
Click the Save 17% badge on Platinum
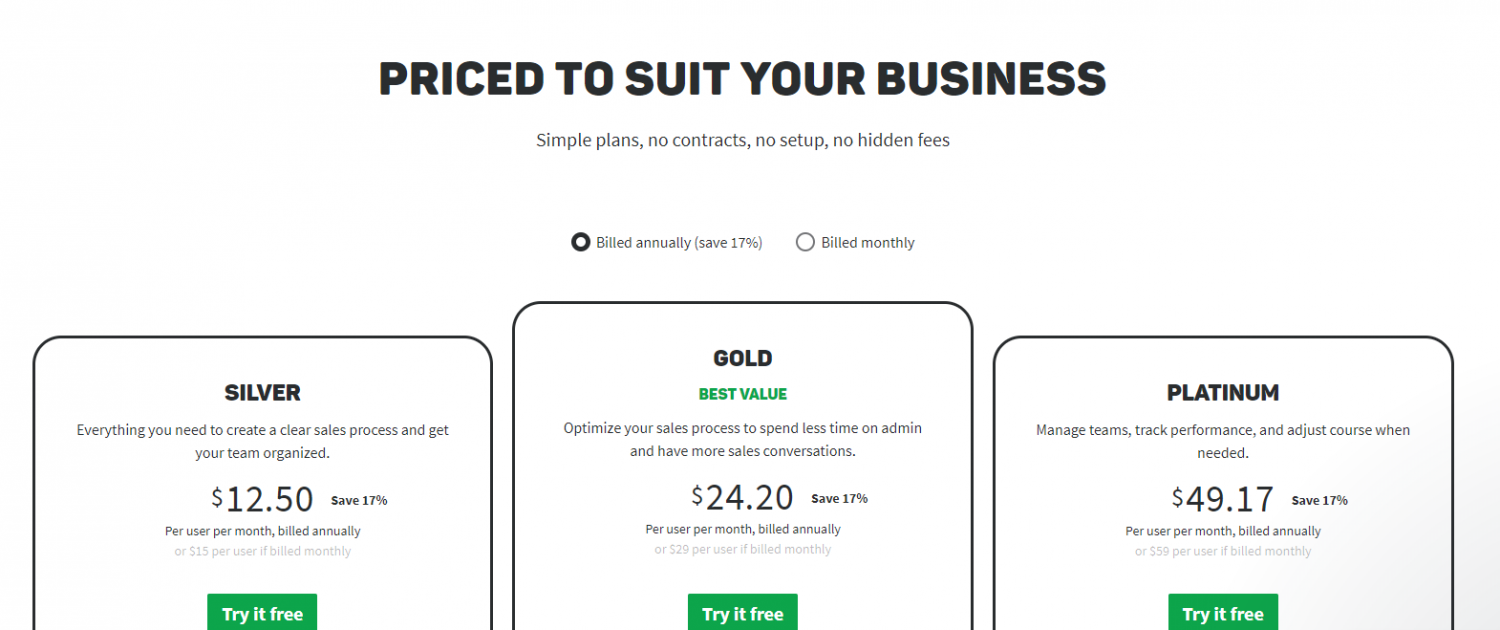(1319, 500)
